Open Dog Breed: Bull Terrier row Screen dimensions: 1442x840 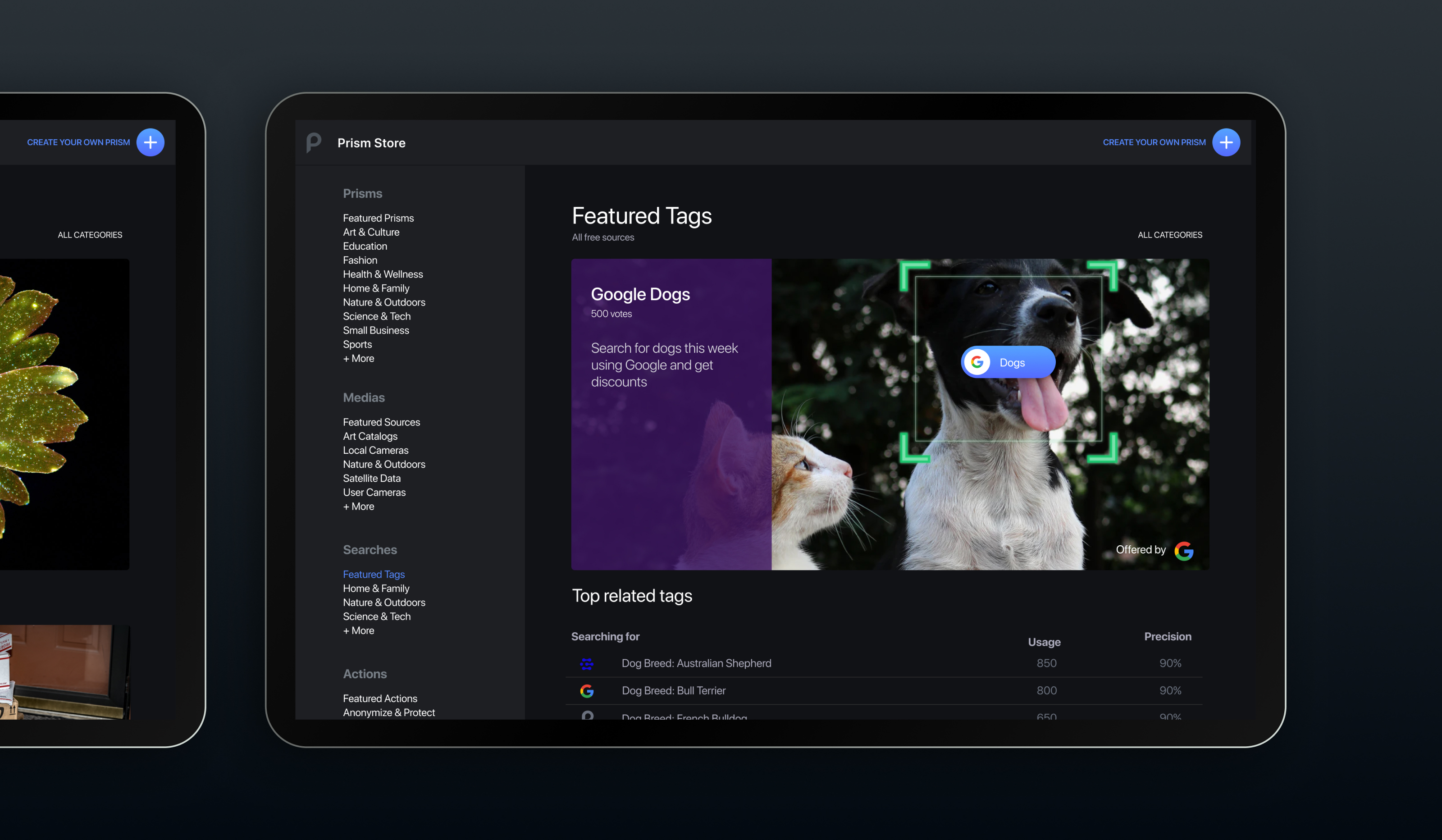pyautogui.click(x=884, y=691)
